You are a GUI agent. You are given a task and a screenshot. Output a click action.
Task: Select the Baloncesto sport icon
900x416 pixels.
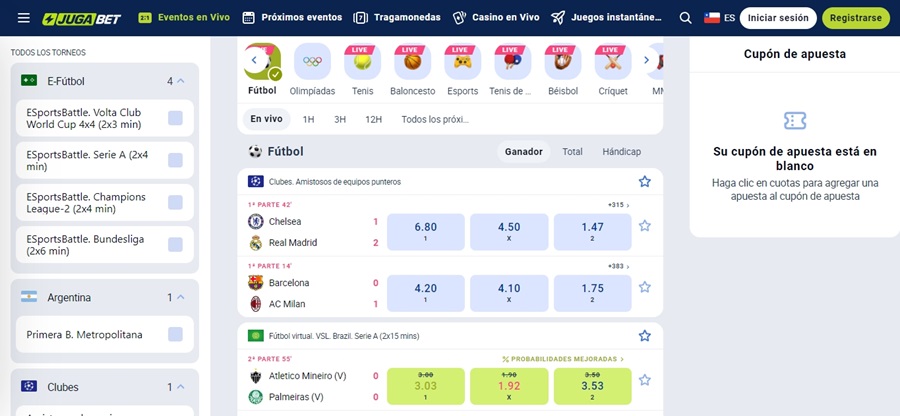point(412,61)
